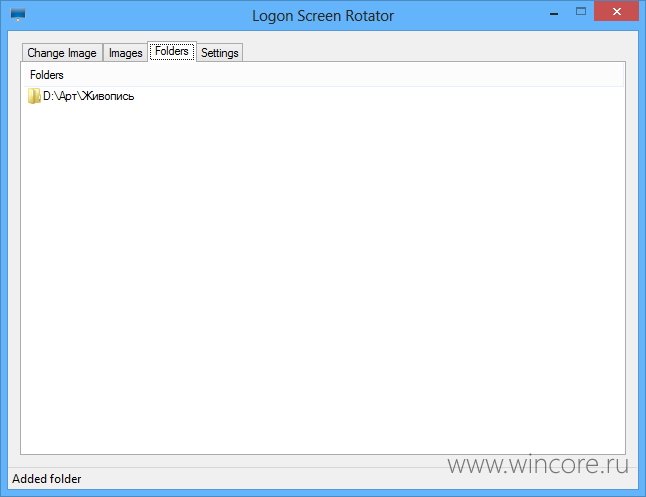646x497 pixels.
Task: Select the Folders tab
Action: (172, 52)
